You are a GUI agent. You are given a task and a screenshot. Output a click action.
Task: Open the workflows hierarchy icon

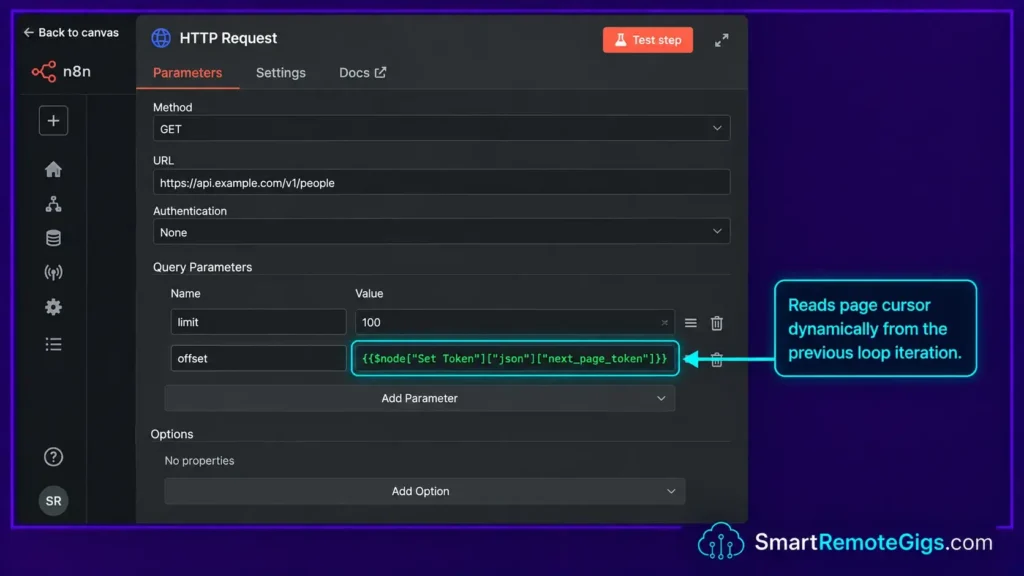(54, 204)
